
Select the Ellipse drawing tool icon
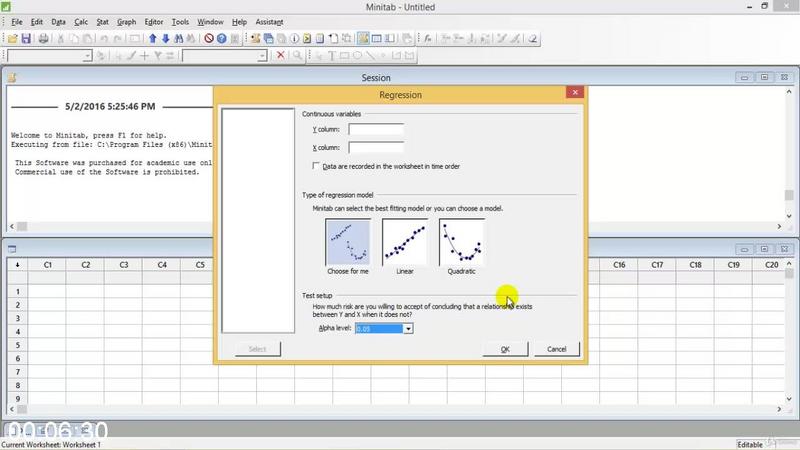pos(357,56)
